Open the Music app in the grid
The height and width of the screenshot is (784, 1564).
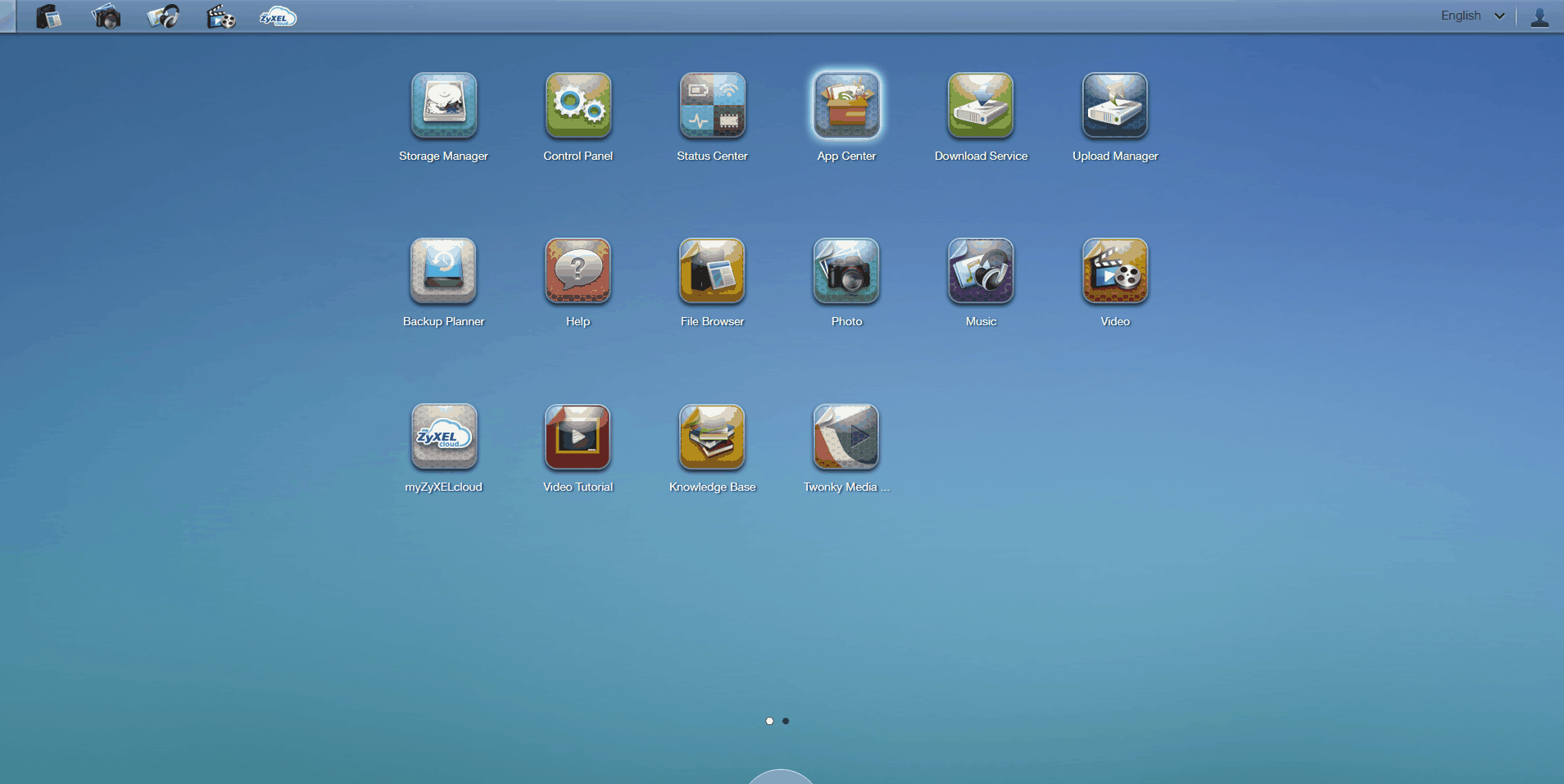tap(981, 270)
